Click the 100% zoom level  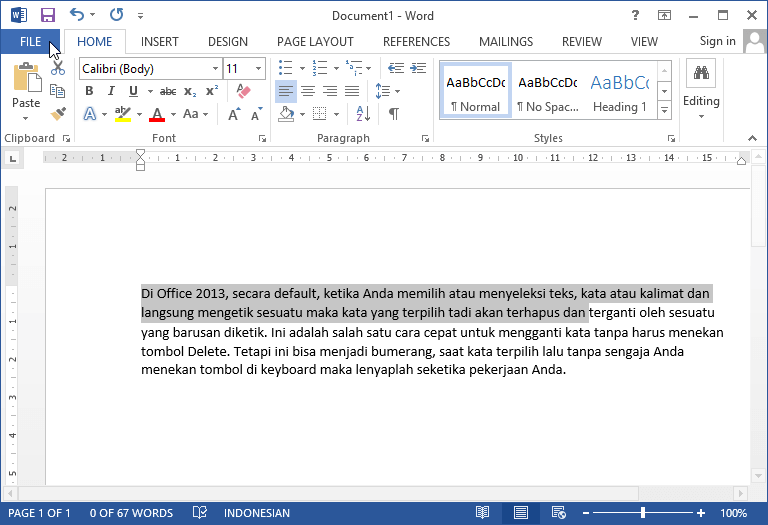click(x=733, y=513)
